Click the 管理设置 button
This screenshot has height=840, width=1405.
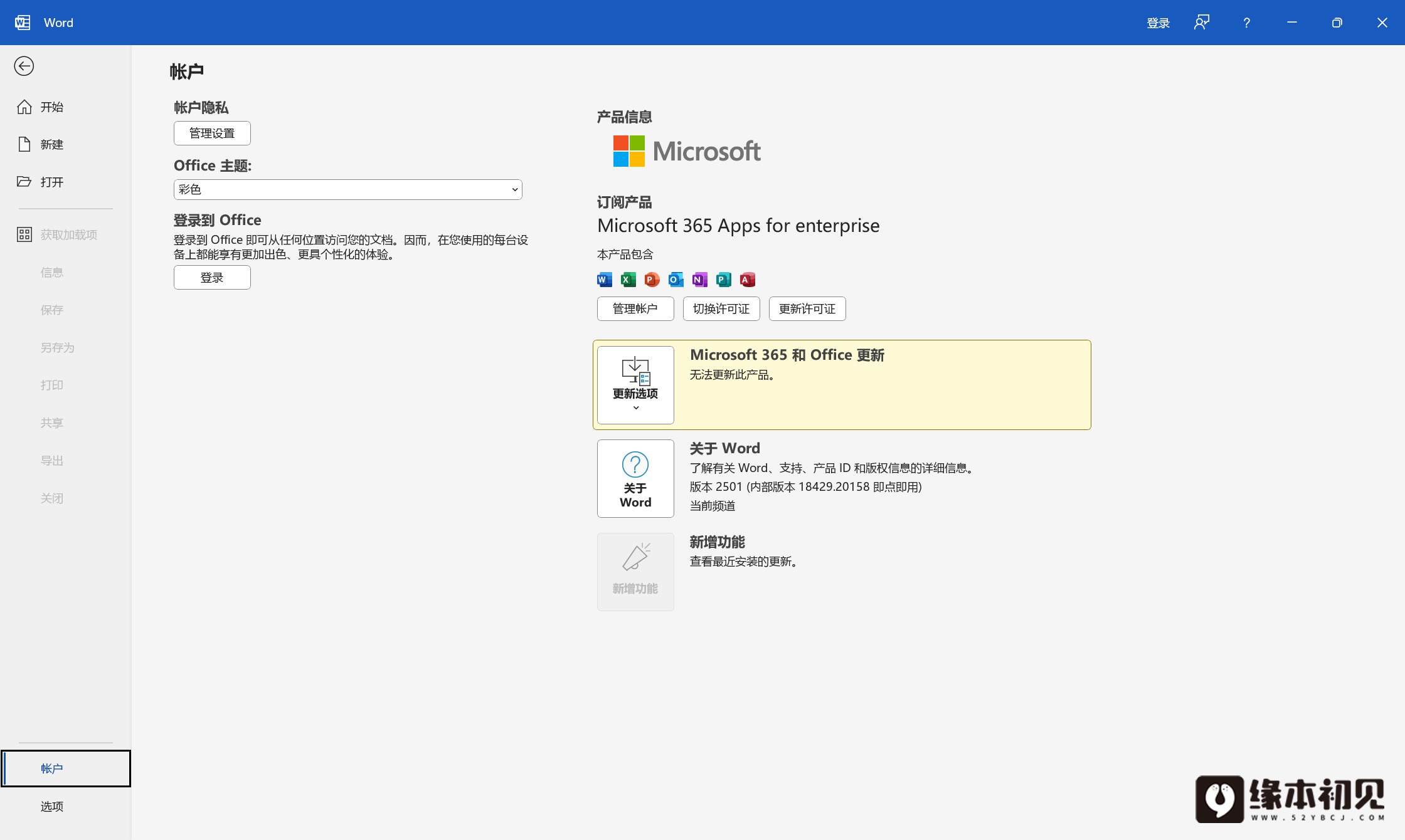(212, 133)
